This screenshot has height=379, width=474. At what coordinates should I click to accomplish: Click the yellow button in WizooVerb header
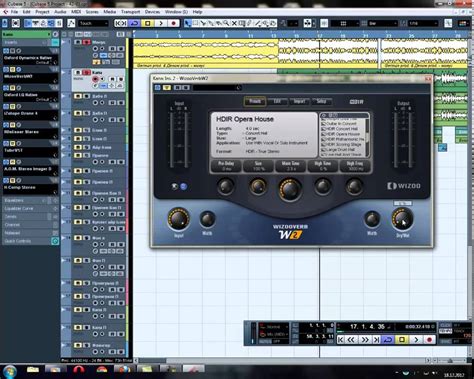(167, 88)
